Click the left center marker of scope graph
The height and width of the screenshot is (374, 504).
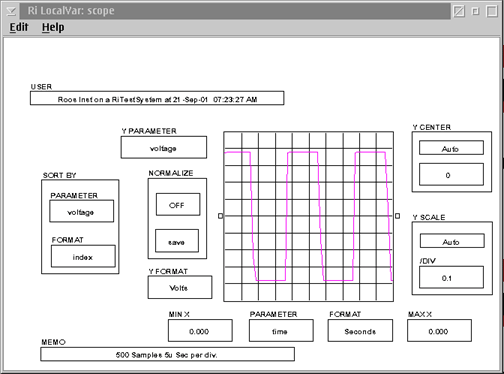point(220,216)
